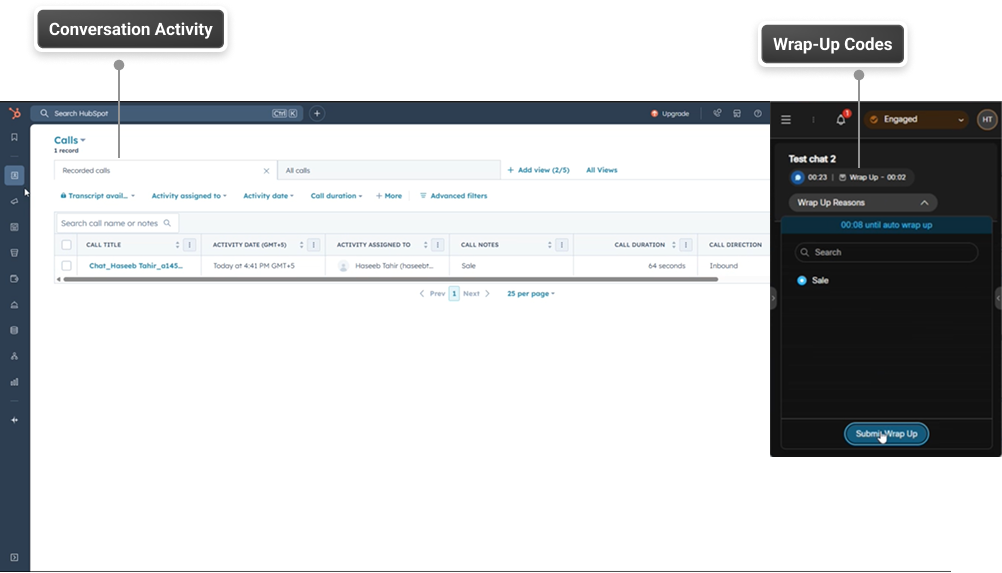Viewport: 1002px width, 573px height.
Task: Open Activity assigned to filter
Action: [189, 196]
